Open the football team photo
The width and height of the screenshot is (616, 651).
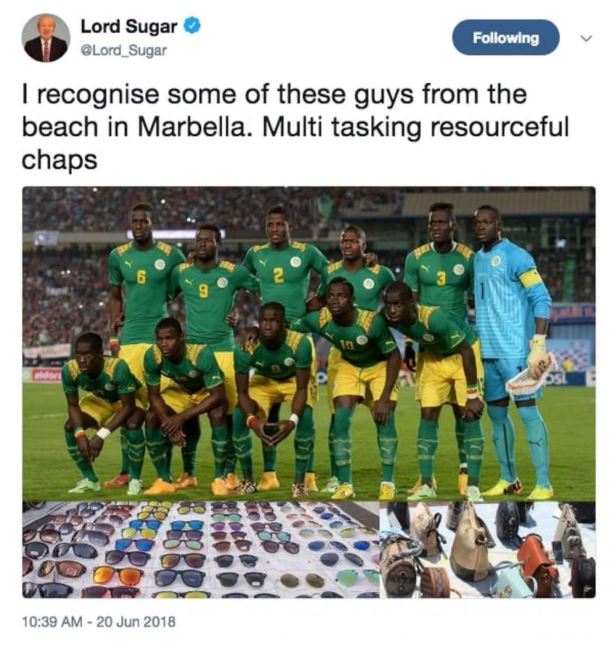click(309, 344)
